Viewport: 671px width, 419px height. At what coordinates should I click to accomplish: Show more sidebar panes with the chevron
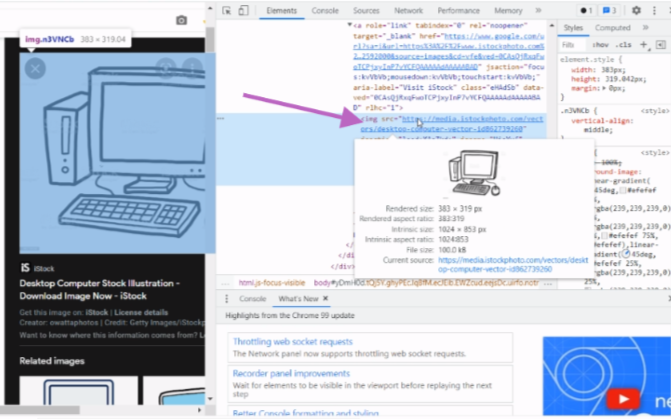tap(645, 28)
